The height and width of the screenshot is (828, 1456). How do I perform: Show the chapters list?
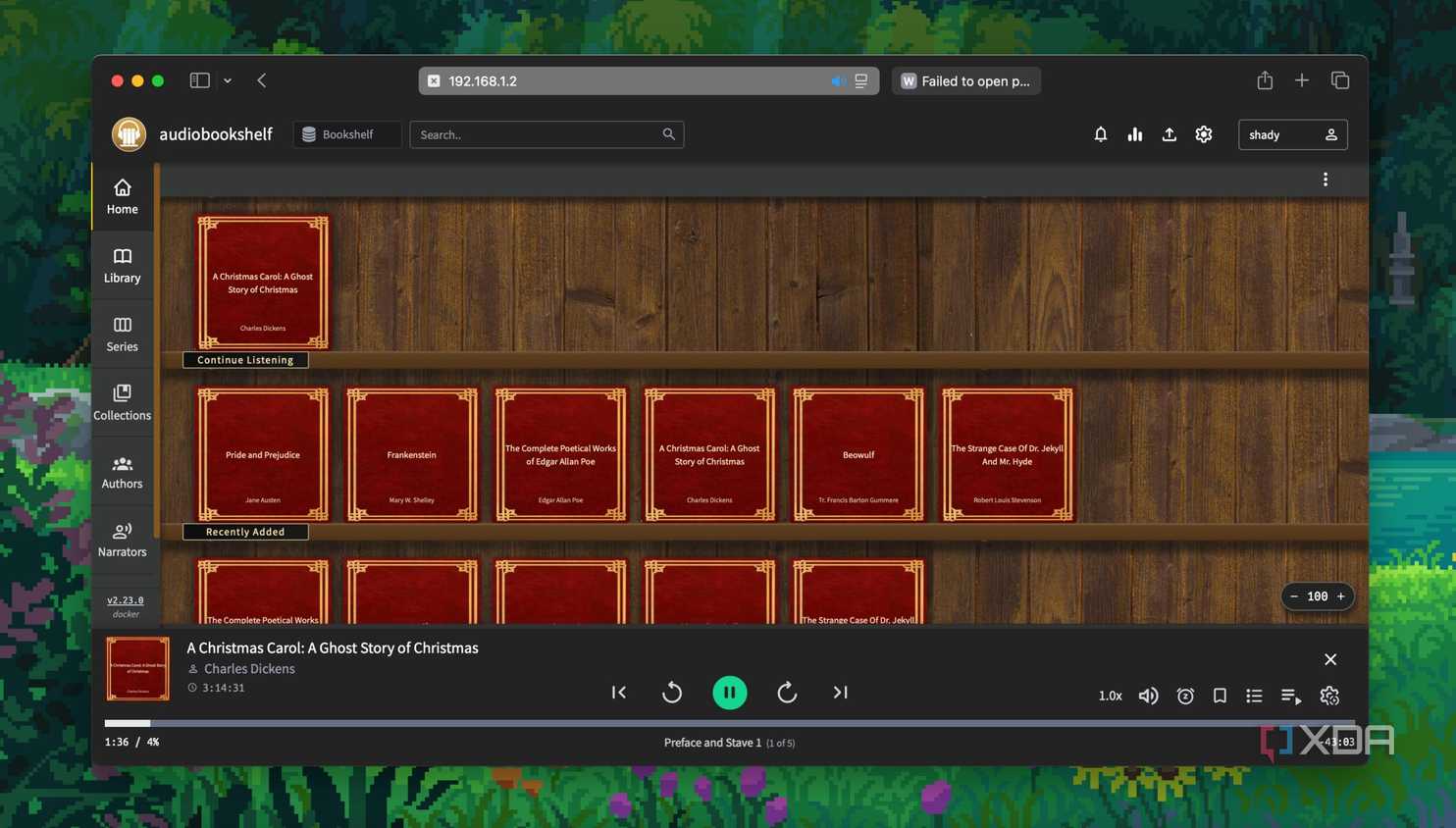(1254, 696)
